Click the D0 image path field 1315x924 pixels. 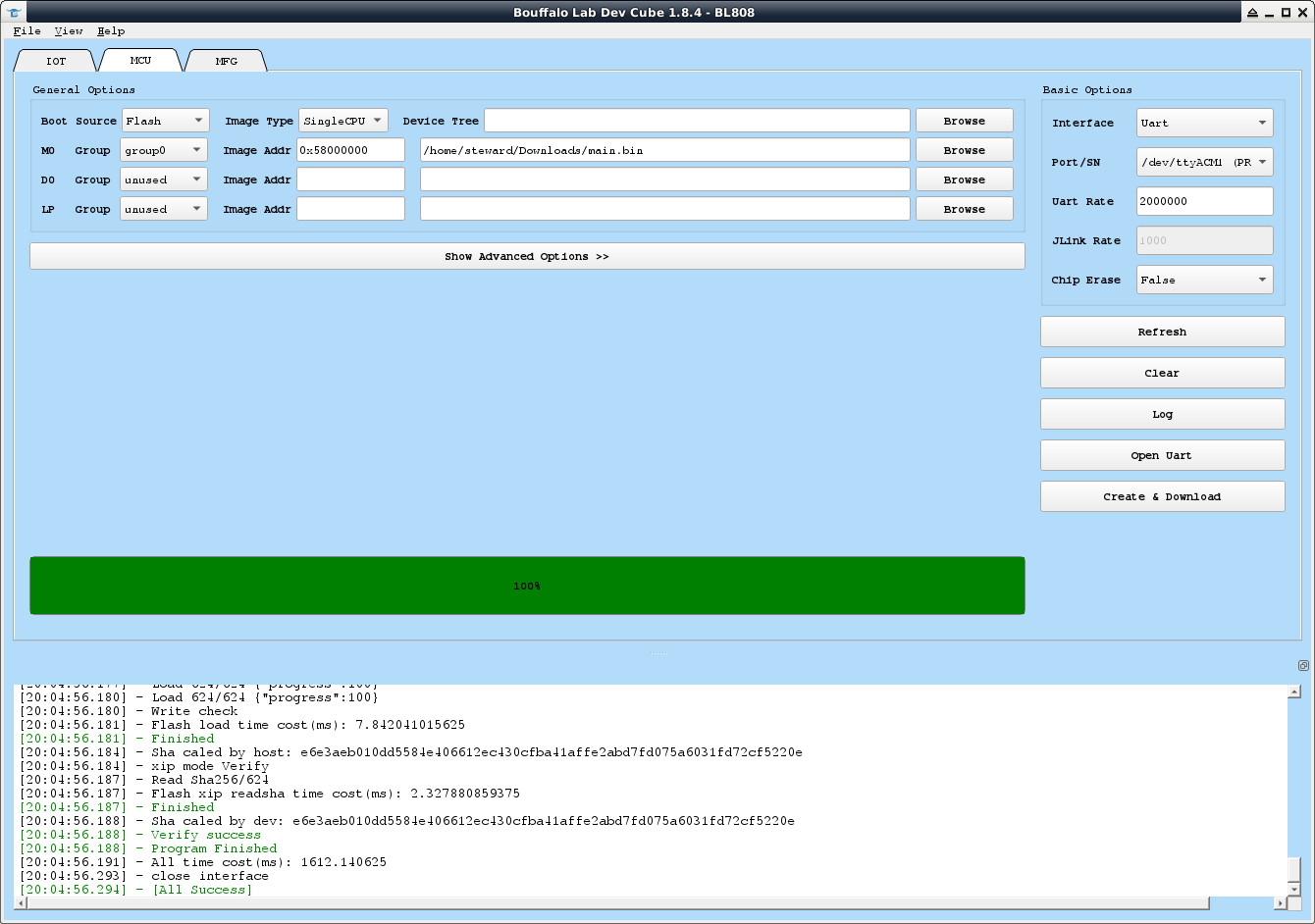tap(665, 180)
